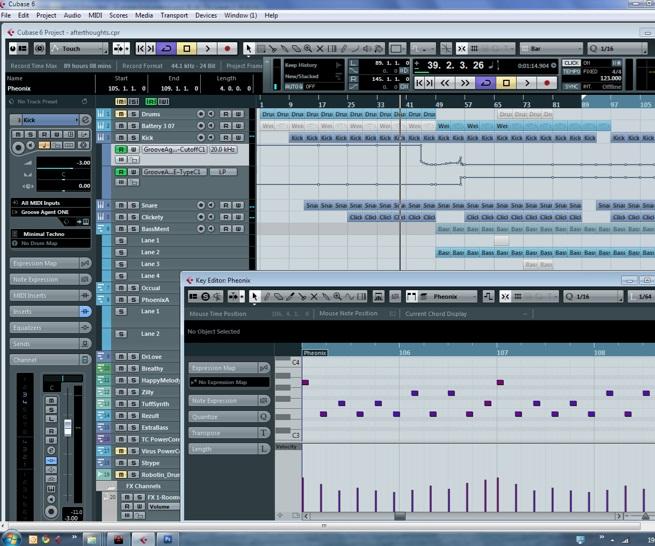This screenshot has height=546, width=655.
Task: Toggle the Snap button in project toolbar
Action: [462, 48]
